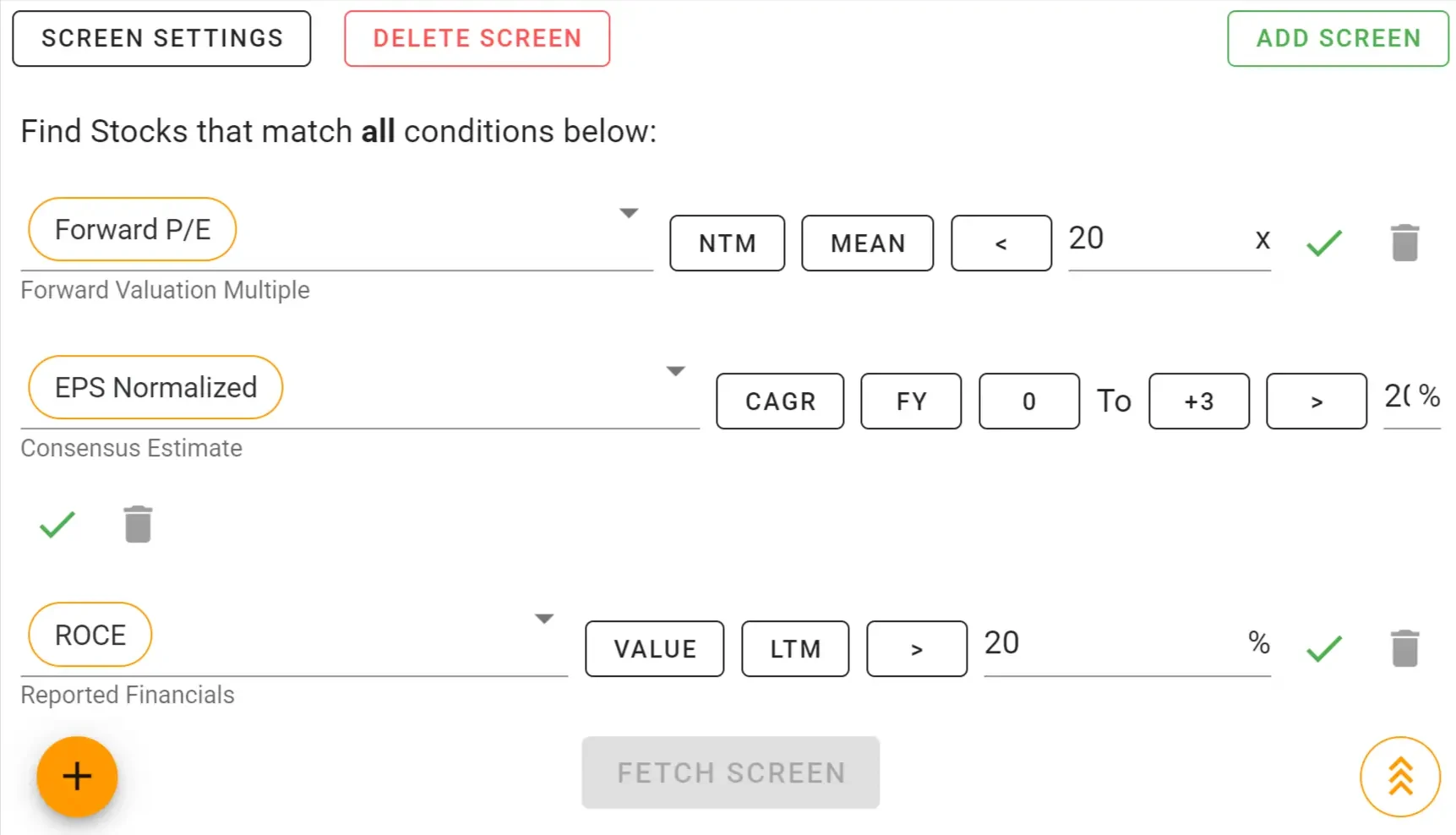Confirm the Forward P/E condition checkmark
The height and width of the screenshot is (835, 1456).
tap(1323, 243)
